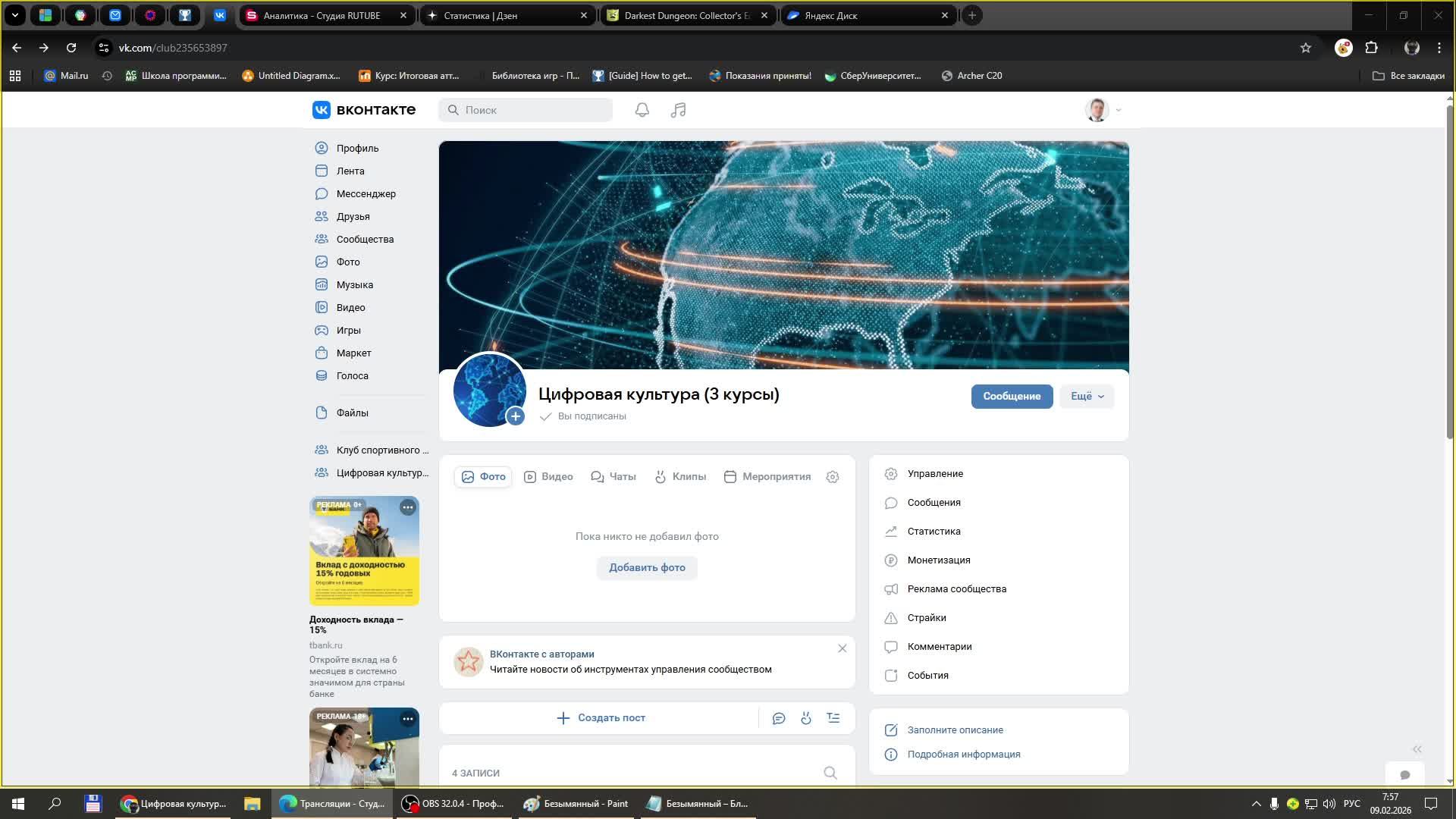The height and width of the screenshot is (819, 1456).
Task: Switch to the Видео tab
Action: pyautogui.click(x=548, y=477)
